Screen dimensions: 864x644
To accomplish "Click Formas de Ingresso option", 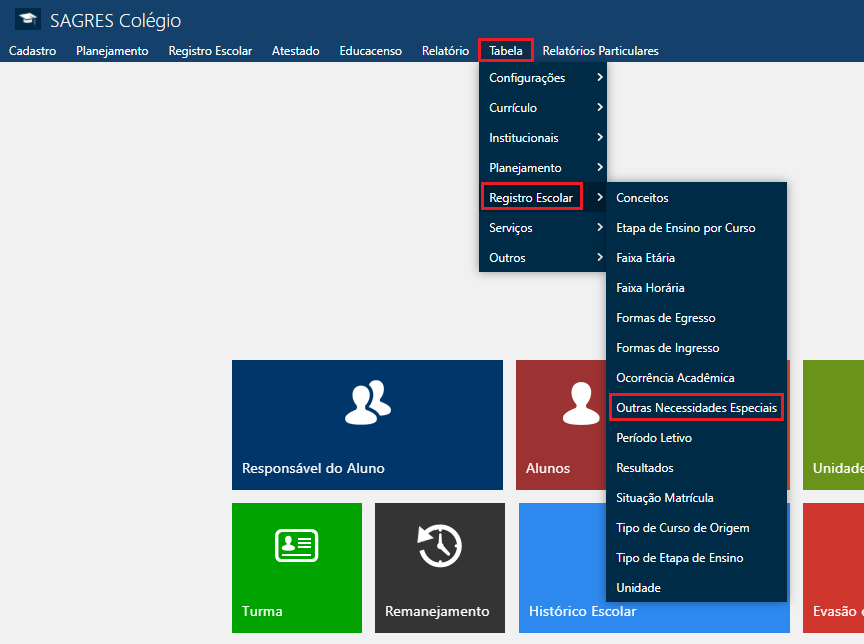I will (667, 348).
